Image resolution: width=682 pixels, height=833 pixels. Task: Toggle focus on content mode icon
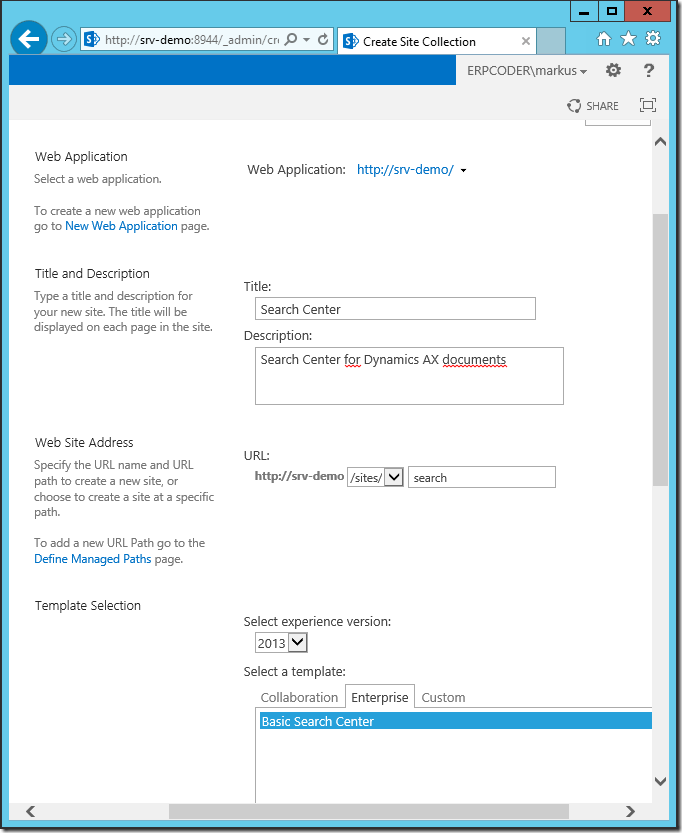pos(647,105)
